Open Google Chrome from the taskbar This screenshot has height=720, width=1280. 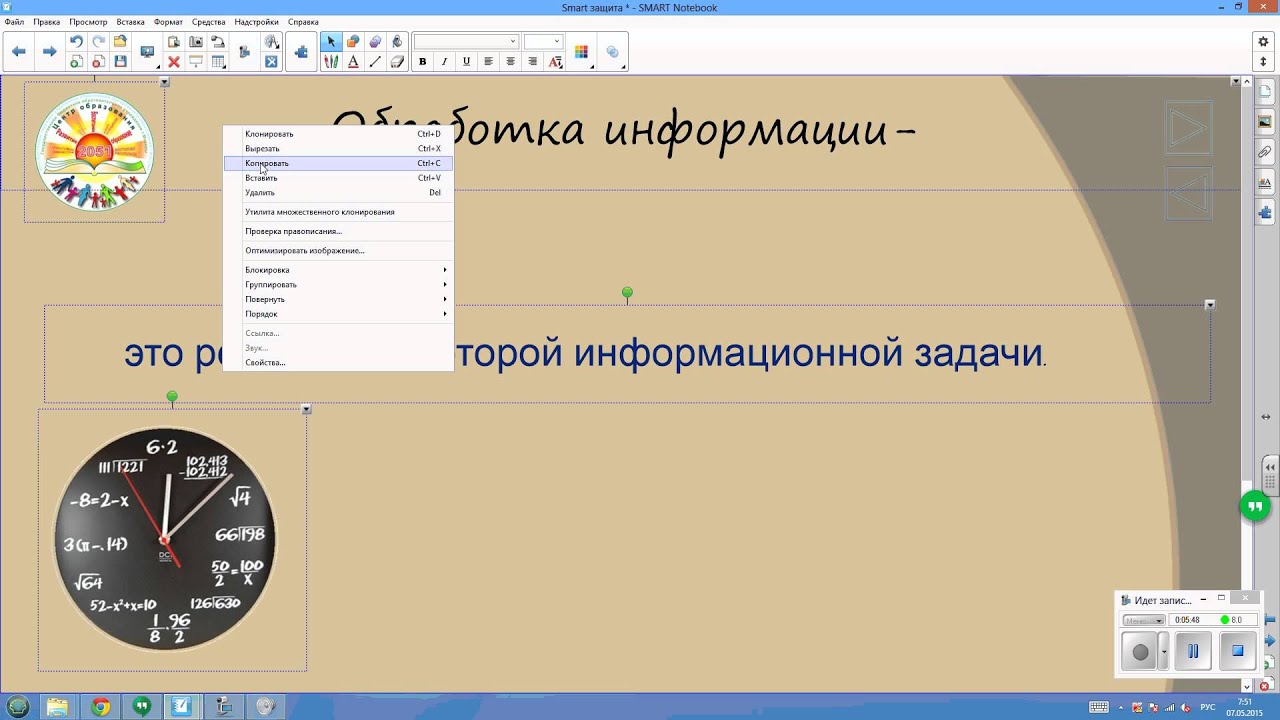(100, 707)
